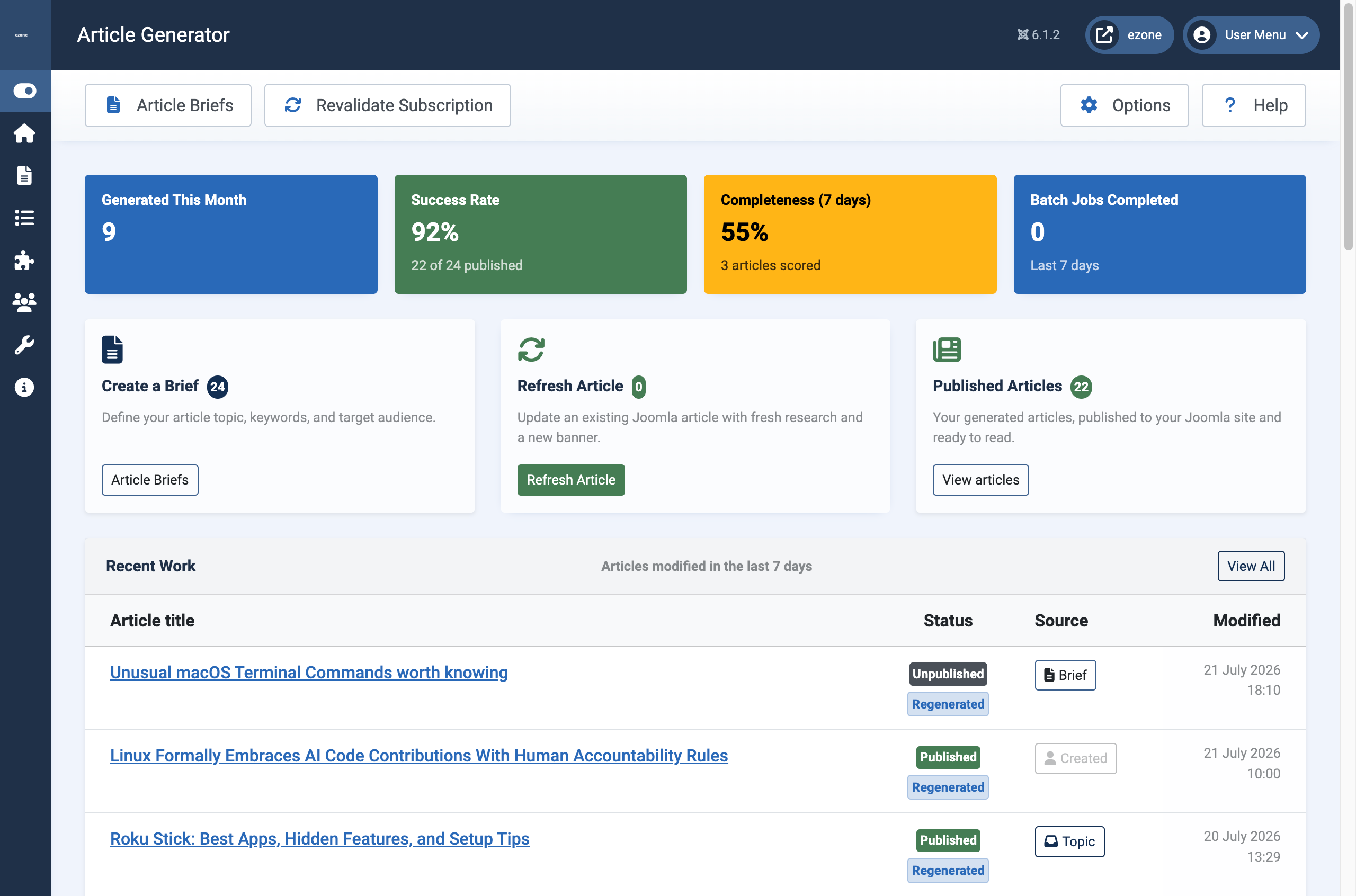Open Help via sidebar info icon
The height and width of the screenshot is (896, 1356).
tap(24, 387)
